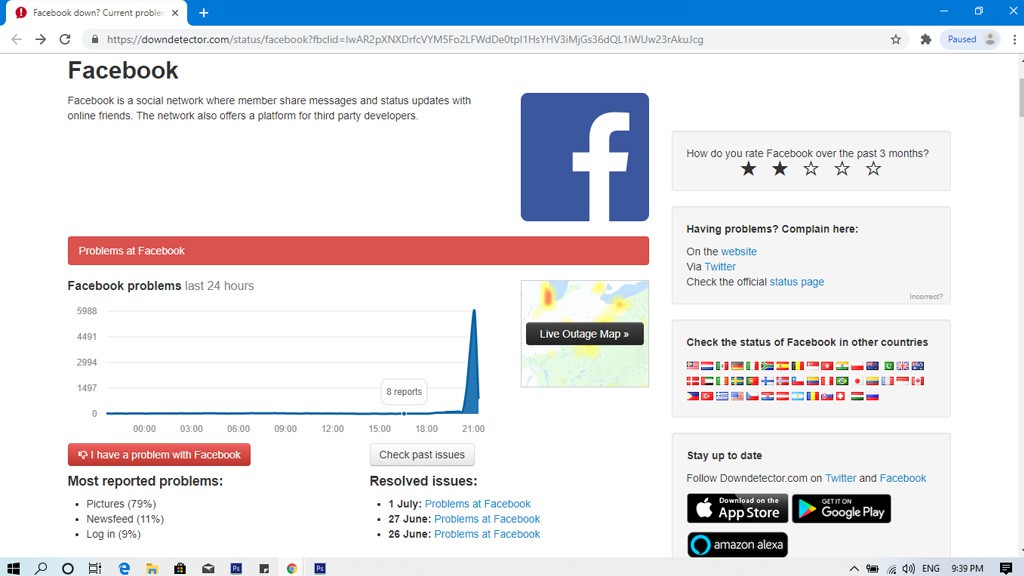Click the website complaint link

pos(739,251)
